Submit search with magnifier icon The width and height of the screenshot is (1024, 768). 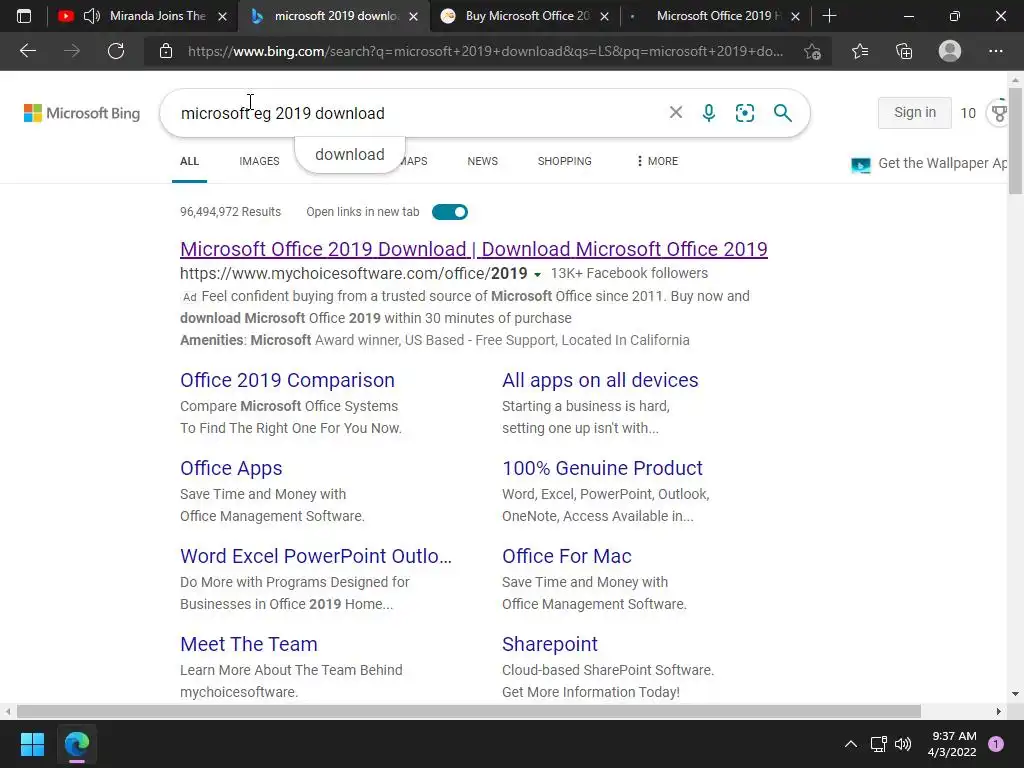tap(782, 113)
